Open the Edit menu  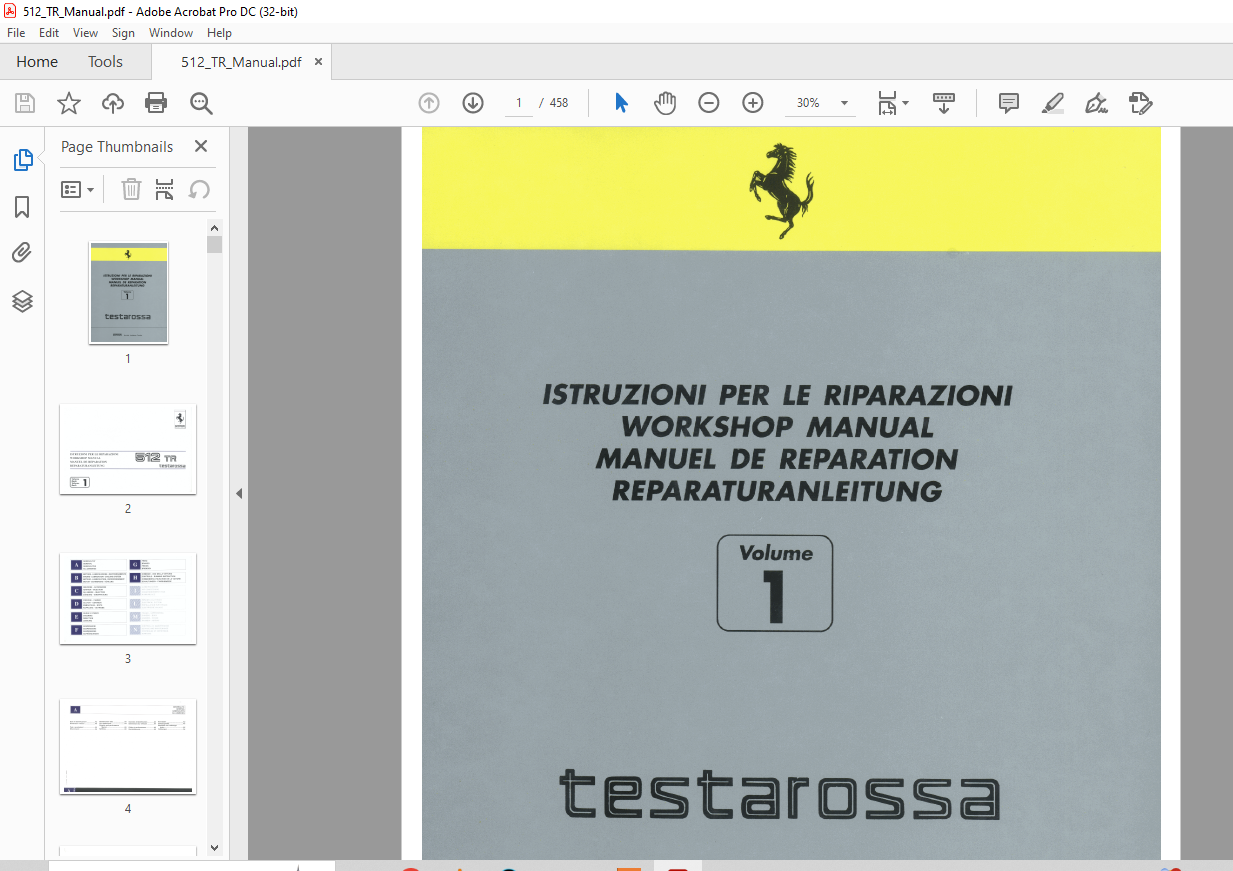tap(49, 33)
